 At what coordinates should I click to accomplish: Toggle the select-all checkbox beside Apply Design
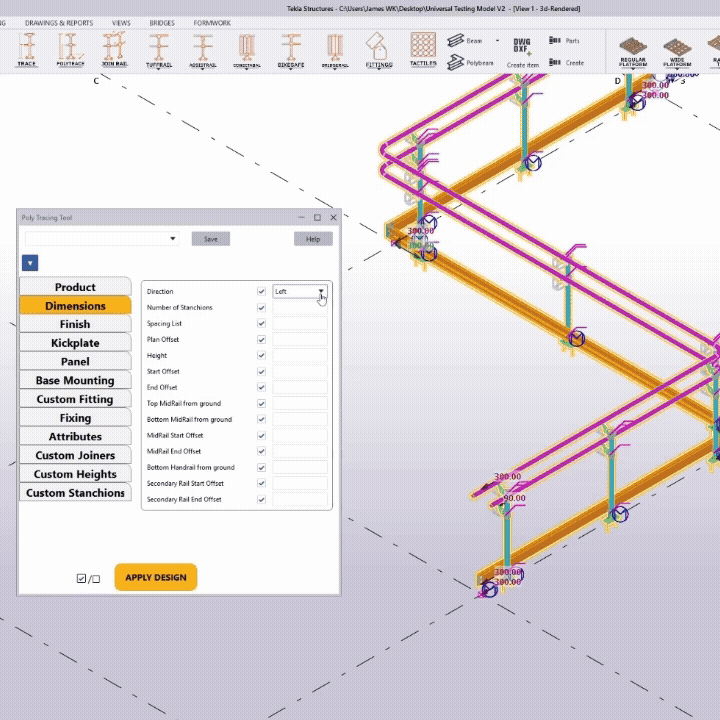tap(82, 578)
